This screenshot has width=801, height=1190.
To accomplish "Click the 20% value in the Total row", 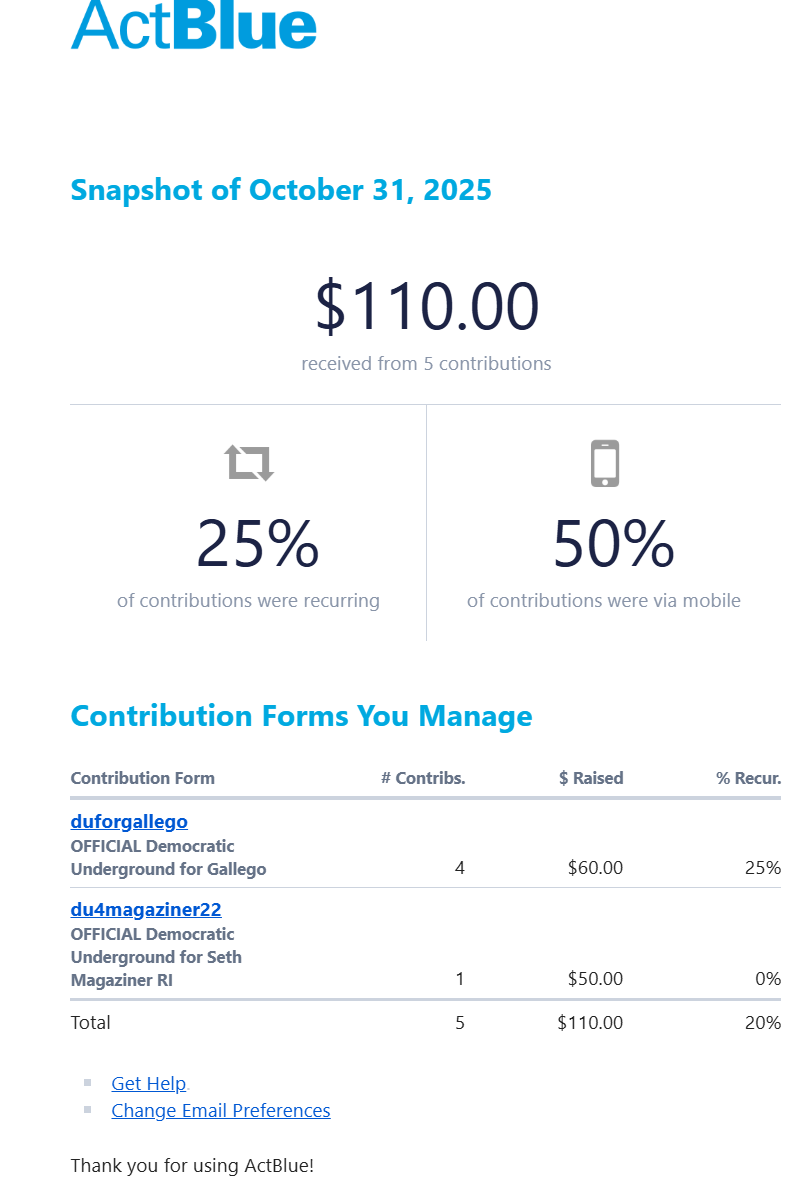I will pos(763,1022).
